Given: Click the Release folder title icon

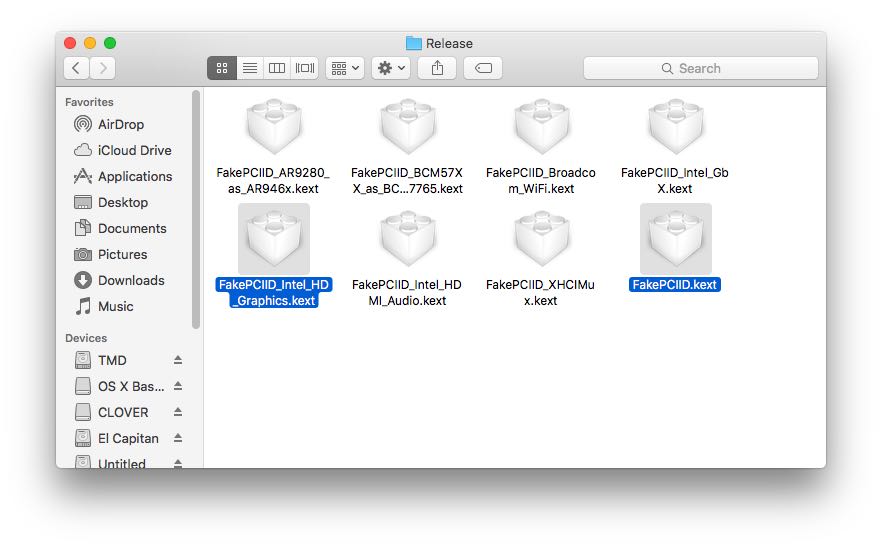Looking at the screenshot, I should [413, 43].
